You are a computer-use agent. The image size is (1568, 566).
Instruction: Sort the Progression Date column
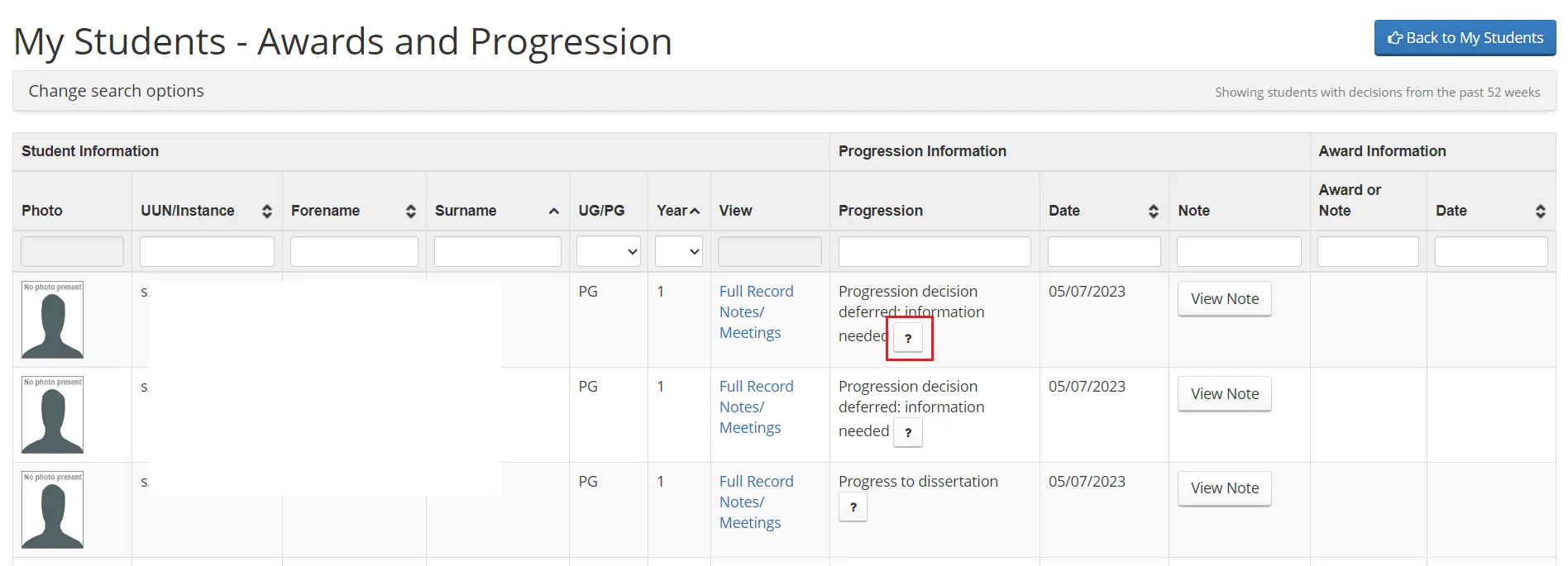(1153, 211)
